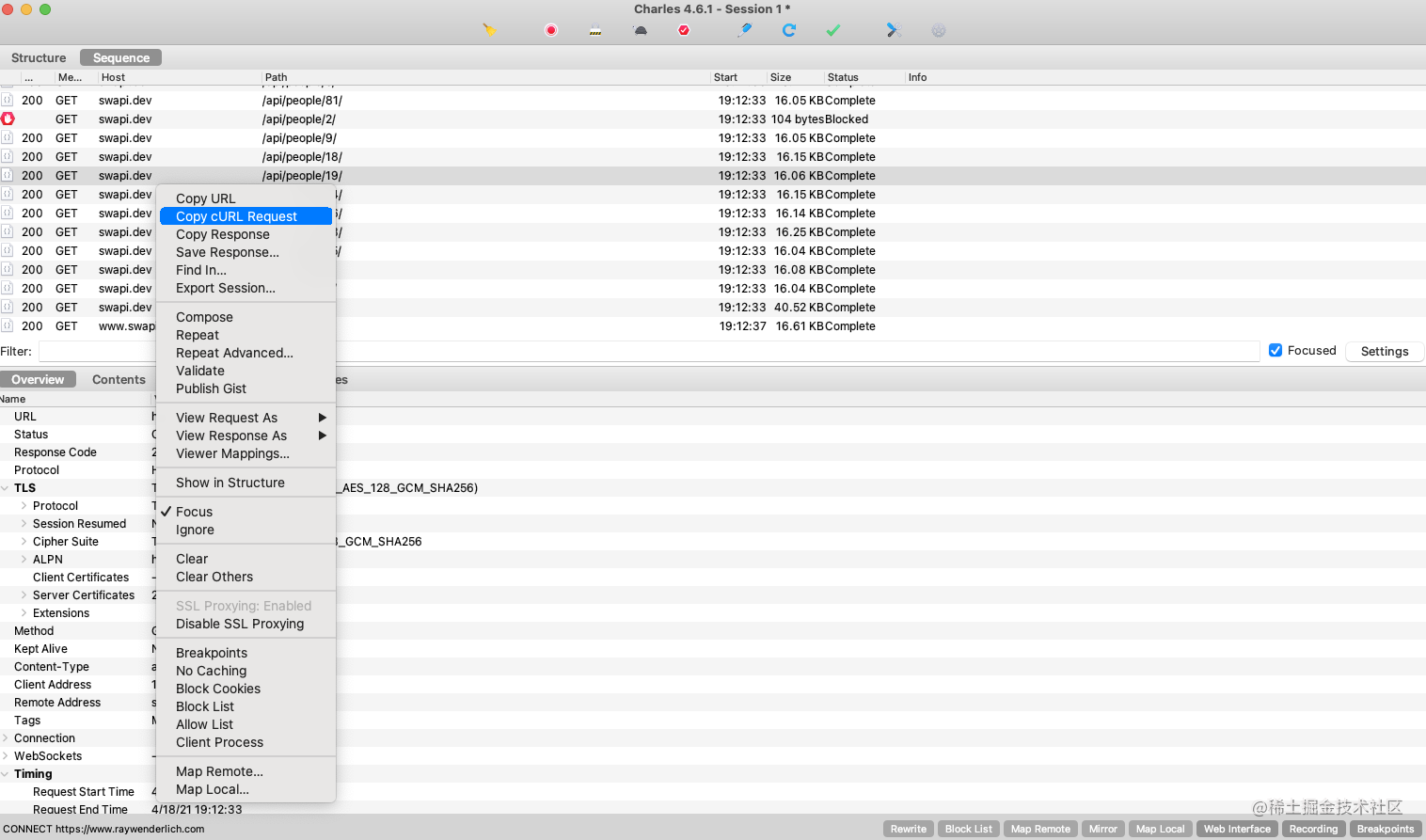Sort by the Status column header

(x=864, y=77)
